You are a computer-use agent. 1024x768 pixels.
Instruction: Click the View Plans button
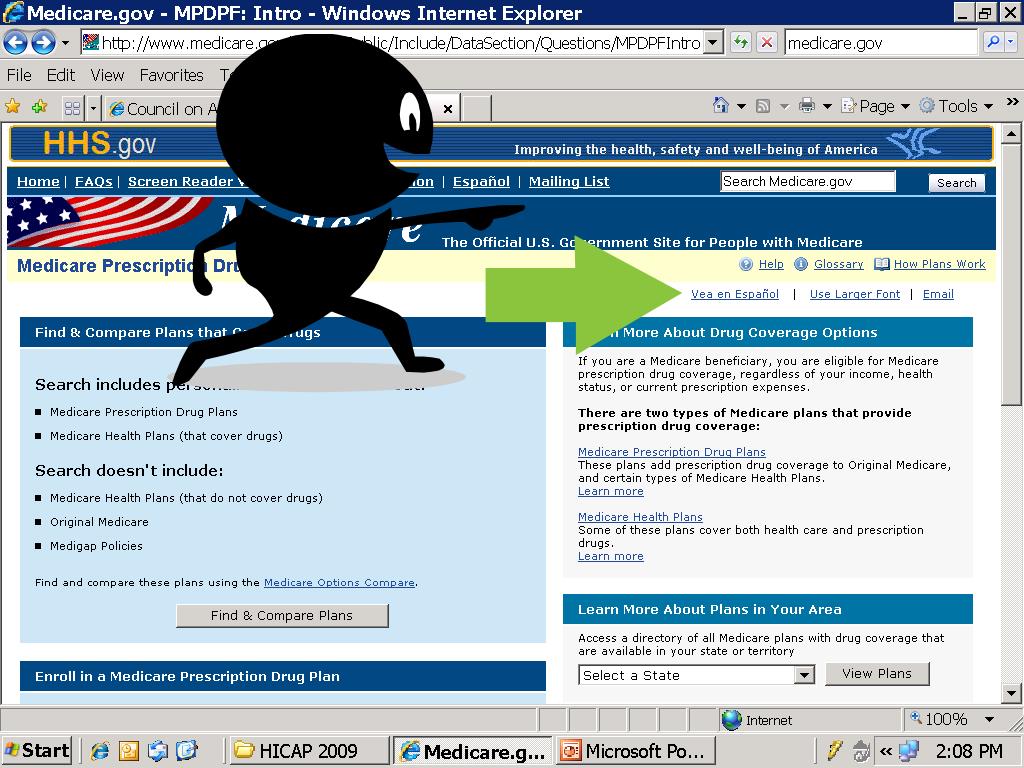click(877, 673)
